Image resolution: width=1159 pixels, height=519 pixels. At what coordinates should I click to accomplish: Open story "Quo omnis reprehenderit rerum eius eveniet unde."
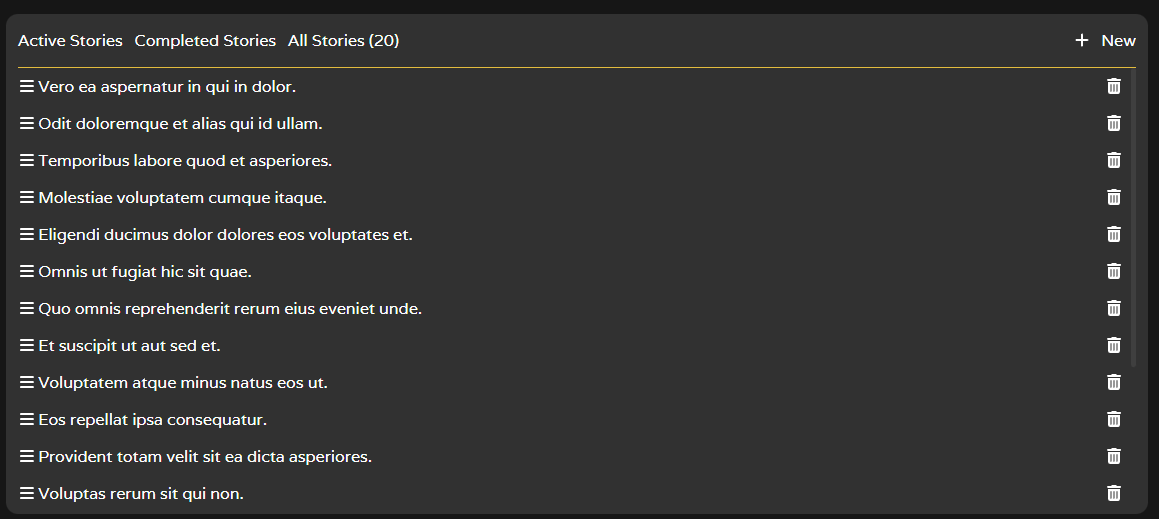[x=230, y=309]
